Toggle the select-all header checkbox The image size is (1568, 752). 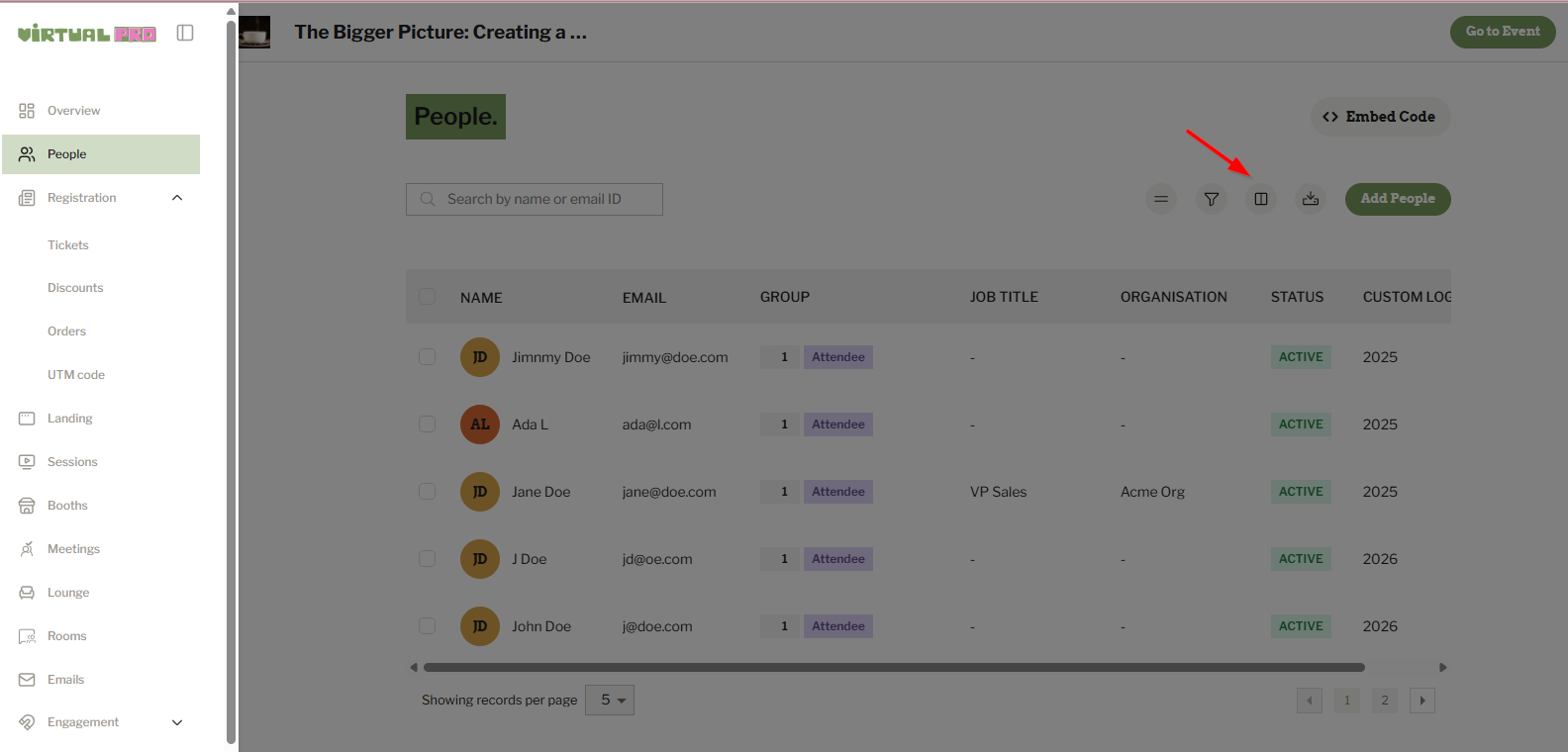coord(427,297)
